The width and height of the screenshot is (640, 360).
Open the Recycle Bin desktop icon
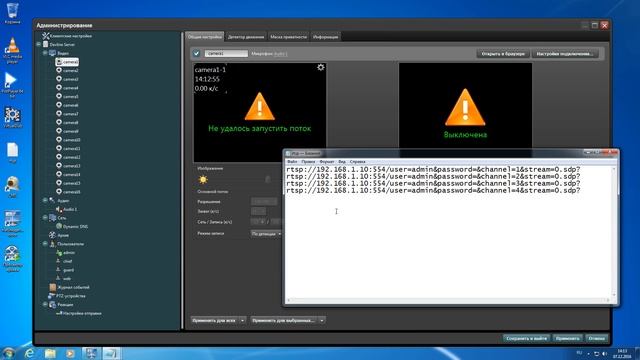pos(12,13)
